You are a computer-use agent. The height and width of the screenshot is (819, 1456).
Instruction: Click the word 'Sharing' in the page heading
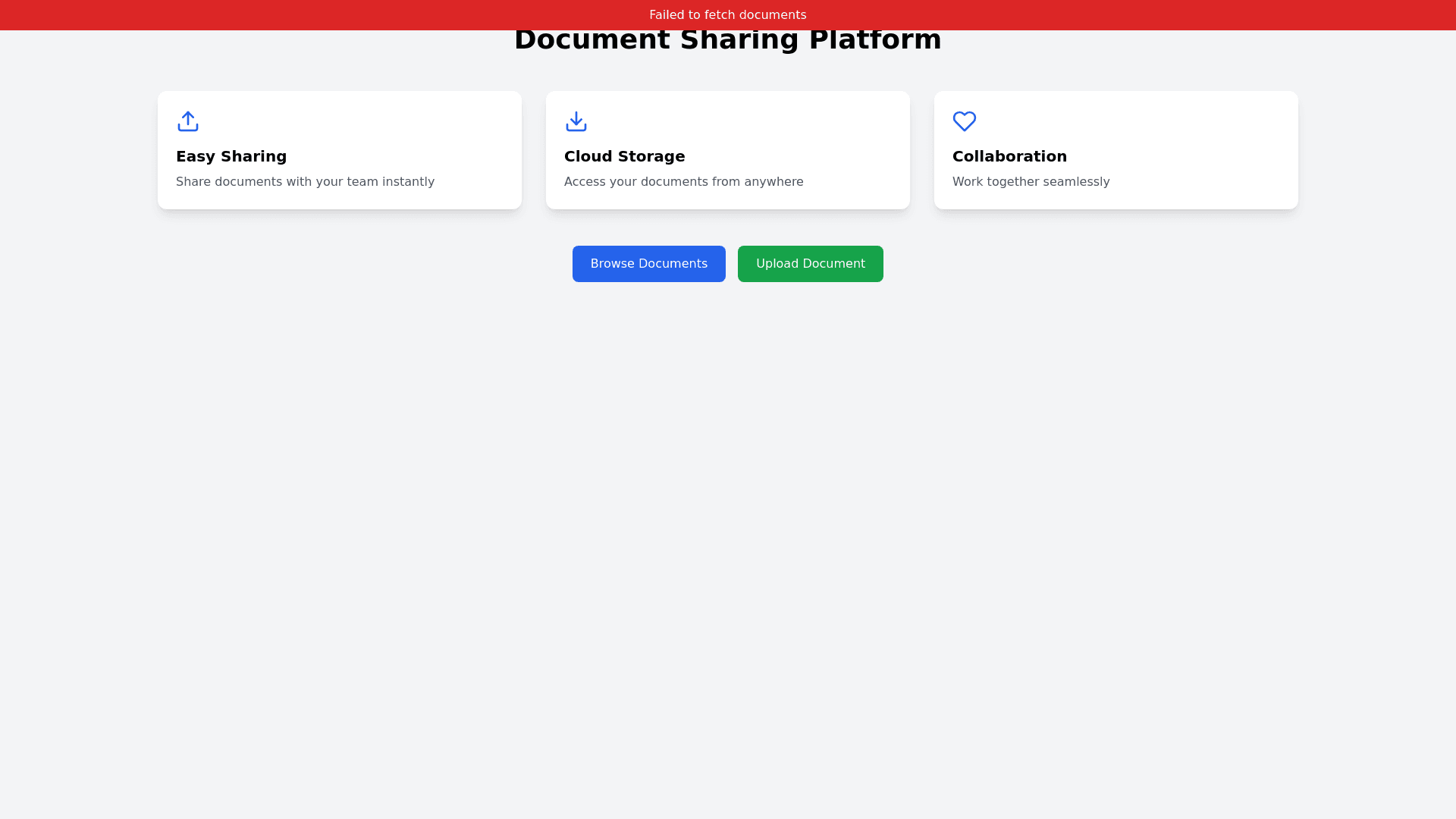tap(739, 42)
